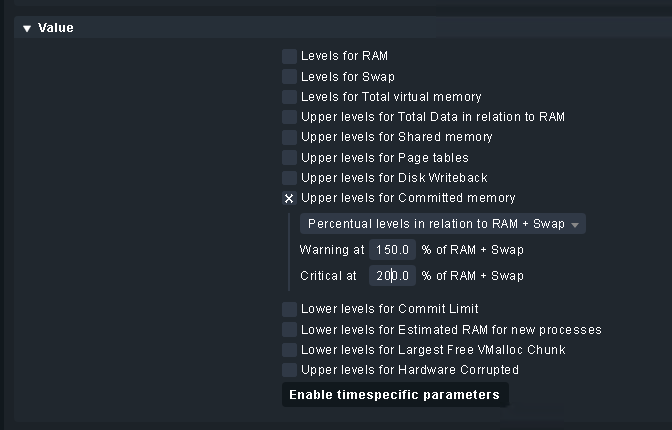Click Enable timespecific parameters button

pyautogui.click(x=394, y=395)
